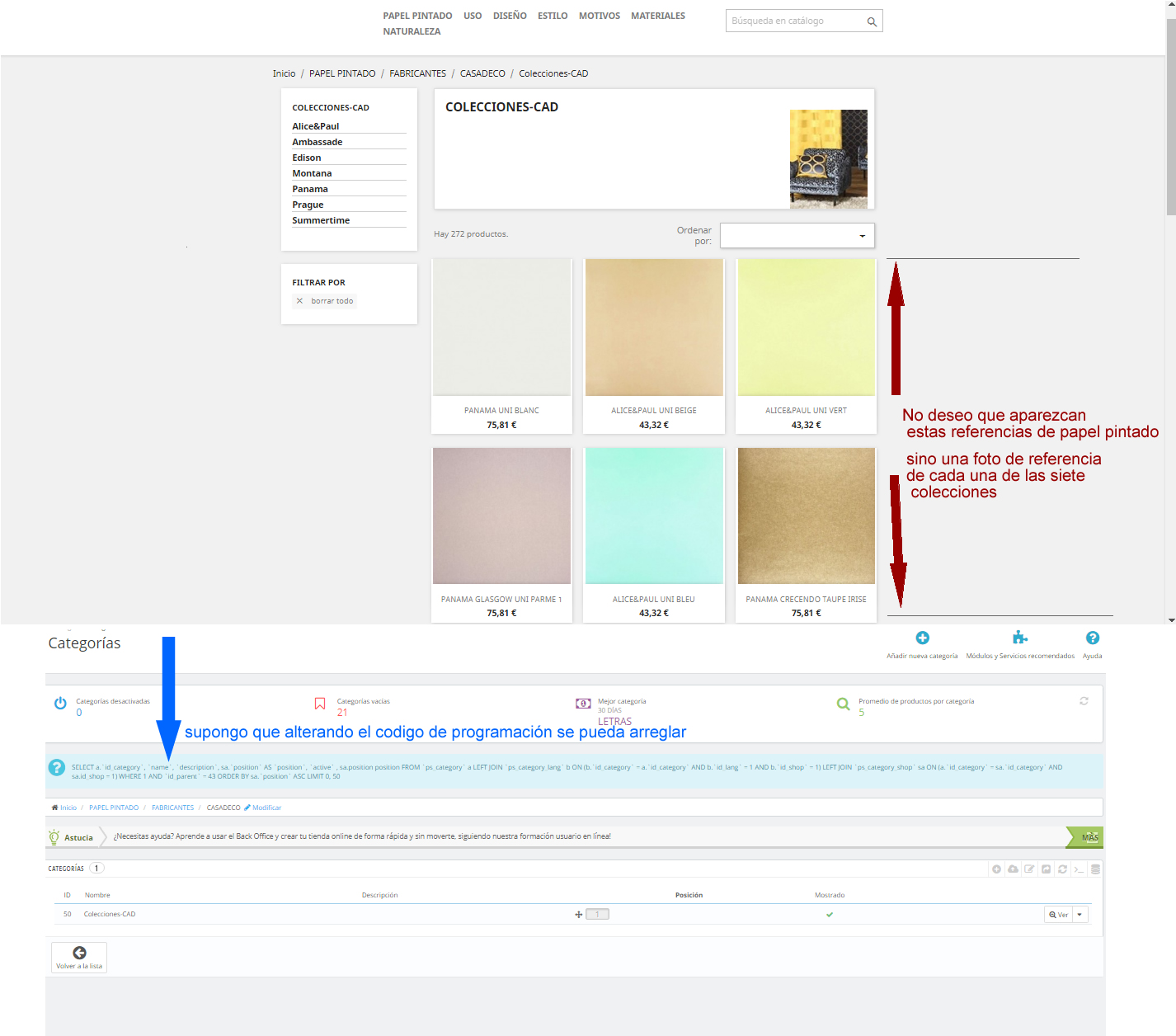Open the Panama collection link
The image size is (1176, 1036).
coord(310,189)
